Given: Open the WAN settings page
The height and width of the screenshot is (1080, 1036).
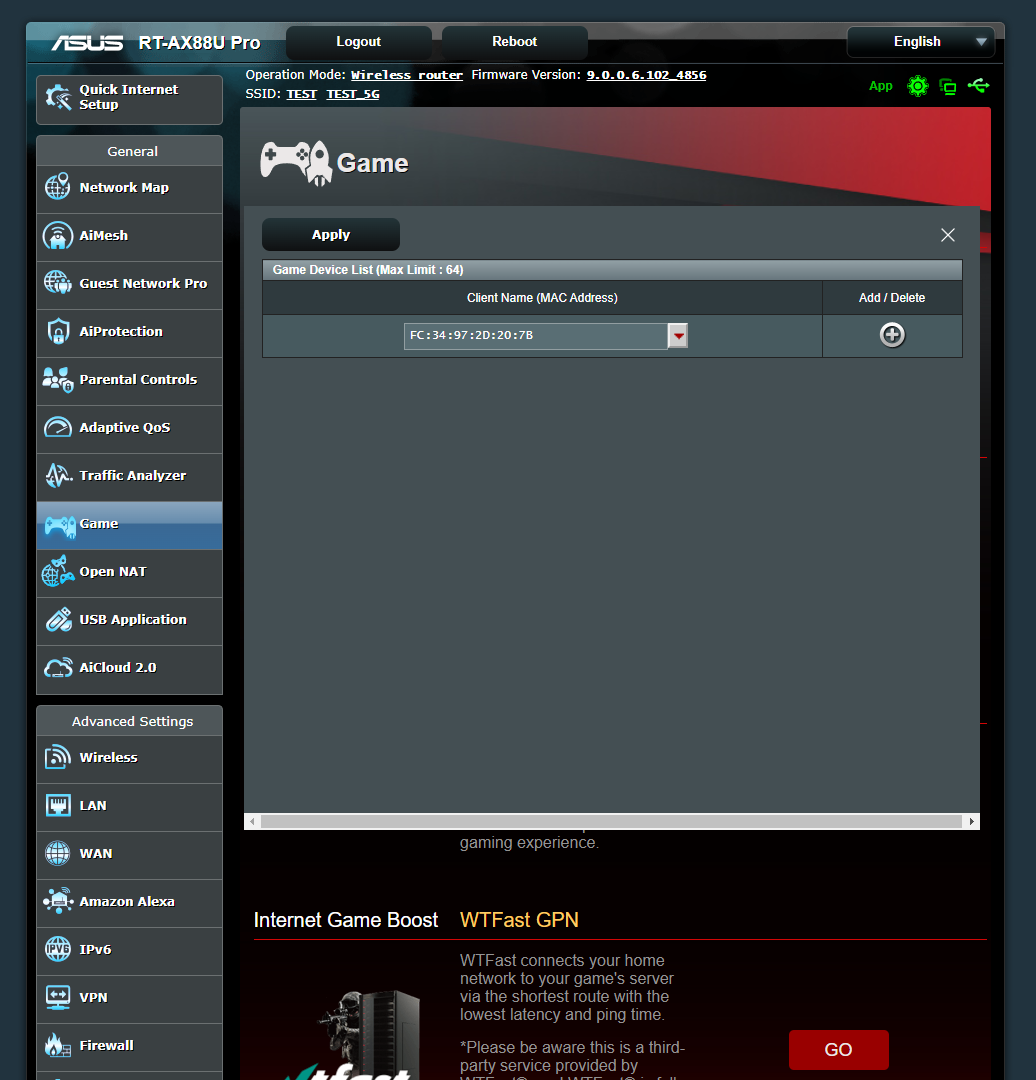Looking at the screenshot, I should click(x=130, y=855).
